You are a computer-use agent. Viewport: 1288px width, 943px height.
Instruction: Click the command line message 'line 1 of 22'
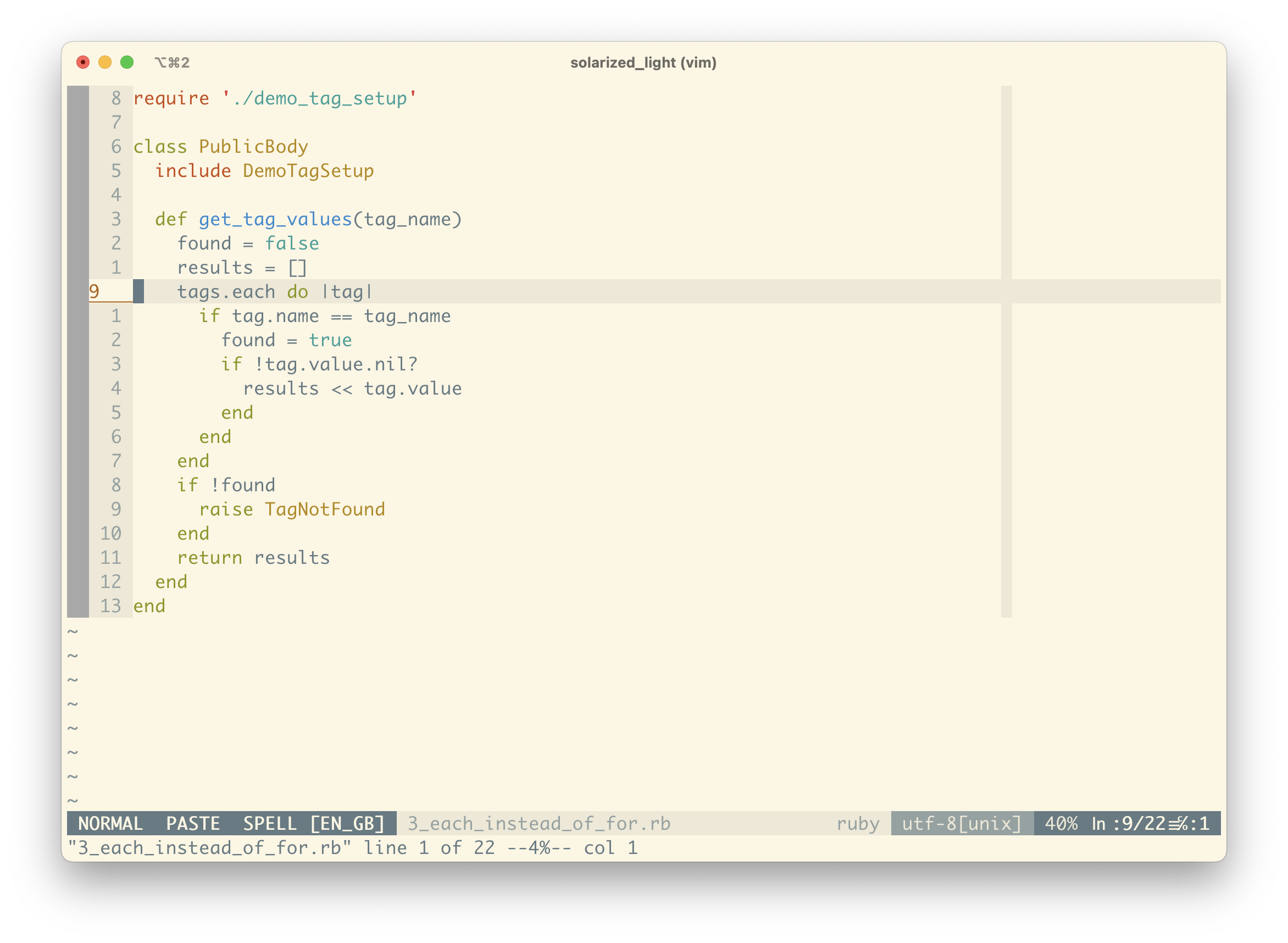pyautogui.click(x=429, y=848)
